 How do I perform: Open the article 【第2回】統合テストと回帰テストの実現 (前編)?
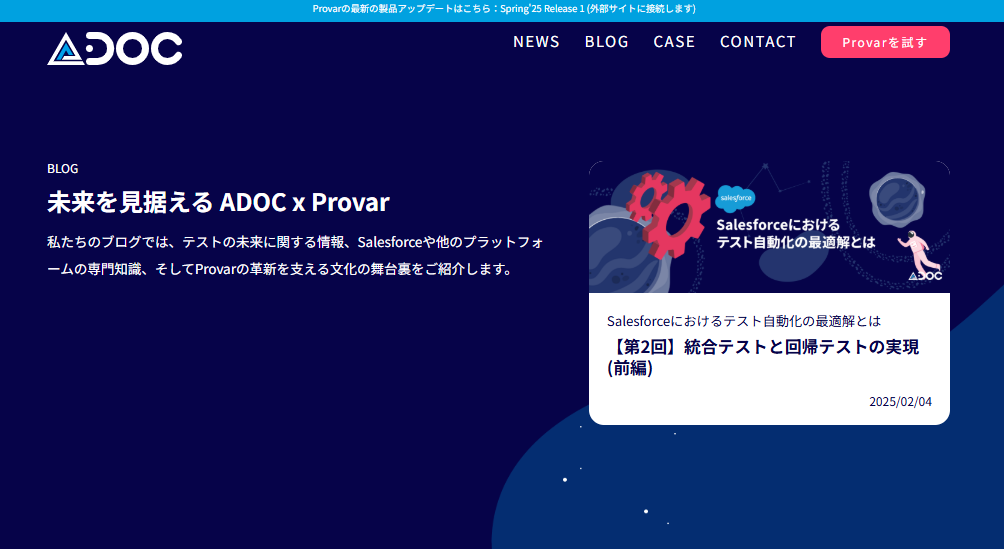point(763,357)
